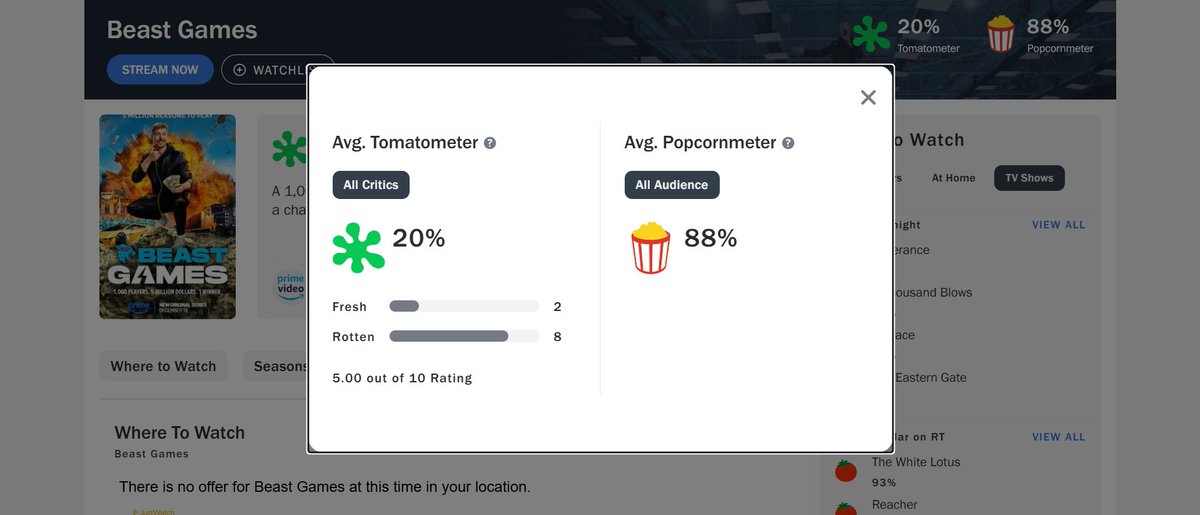Close the ratings popup with X
1200x515 pixels.
pyautogui.click(x=868, y=97)
